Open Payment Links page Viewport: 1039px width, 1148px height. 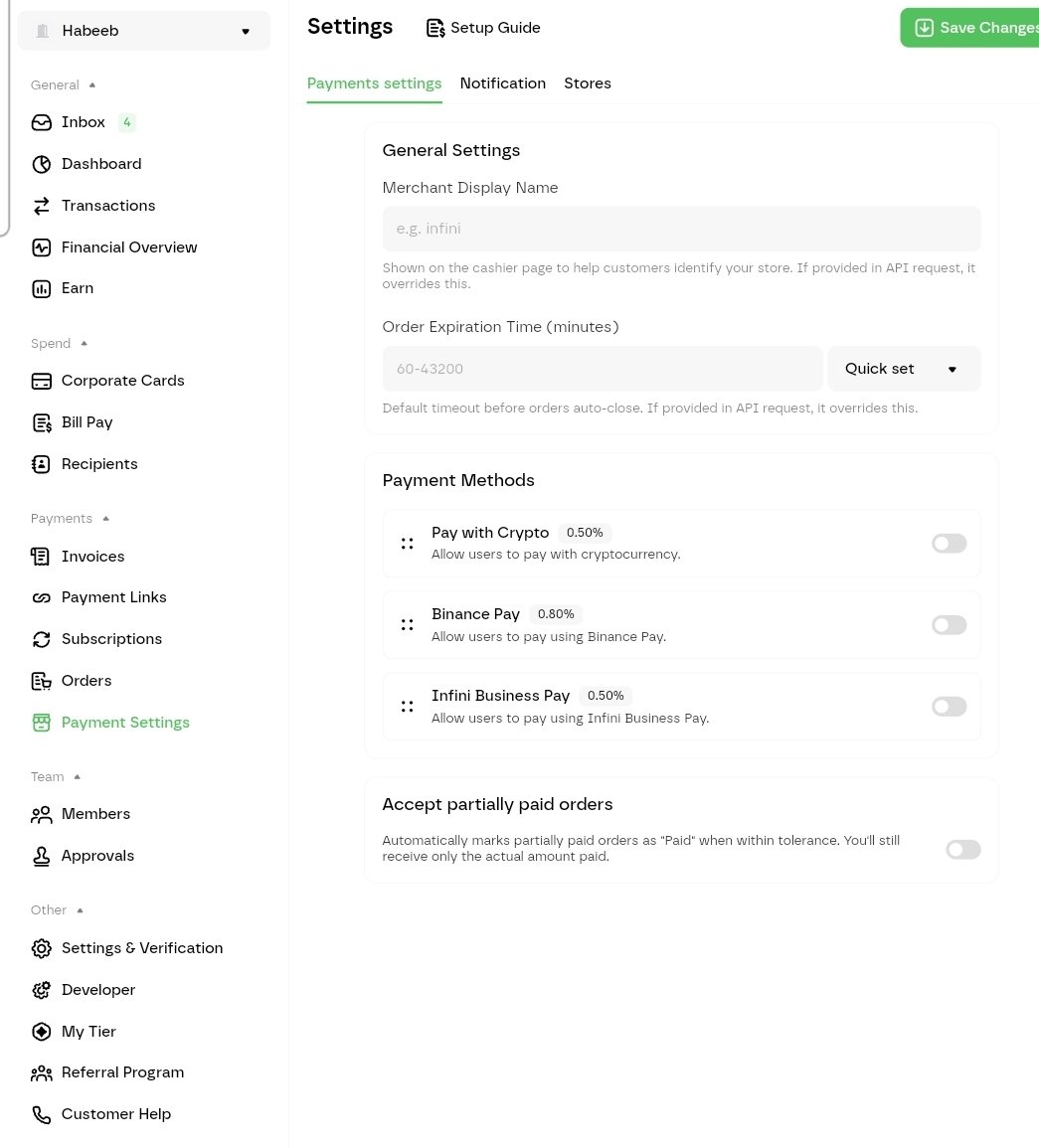pyautogui.click(x=114, y=597)
